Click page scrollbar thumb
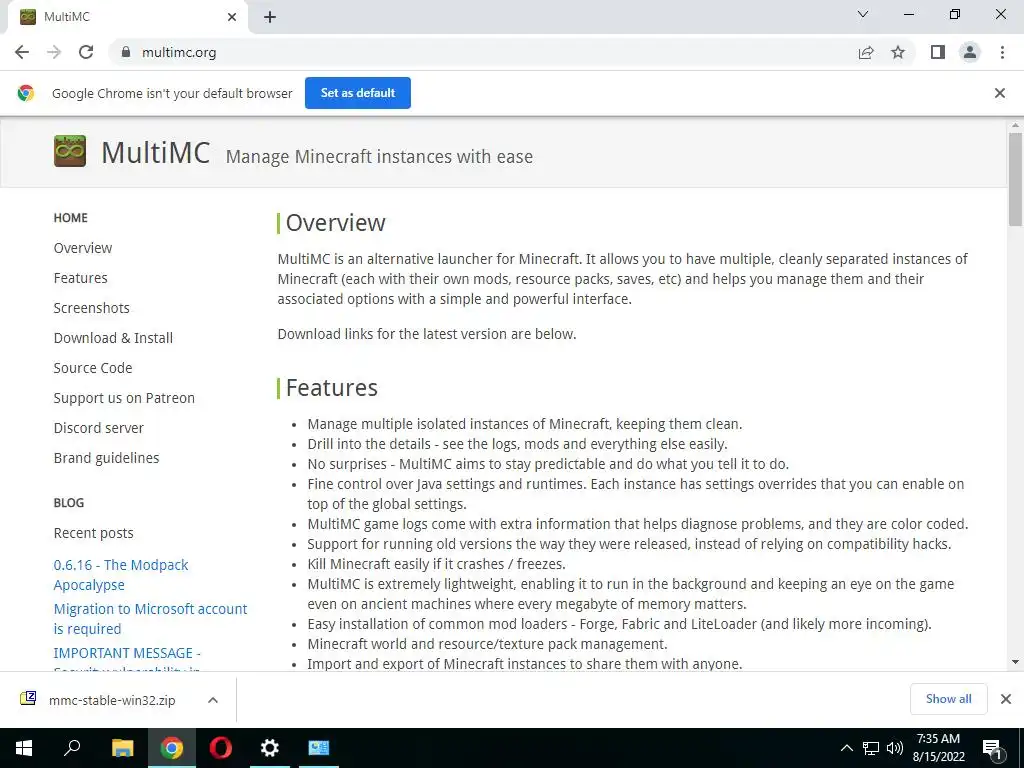 pos(1015,180)
